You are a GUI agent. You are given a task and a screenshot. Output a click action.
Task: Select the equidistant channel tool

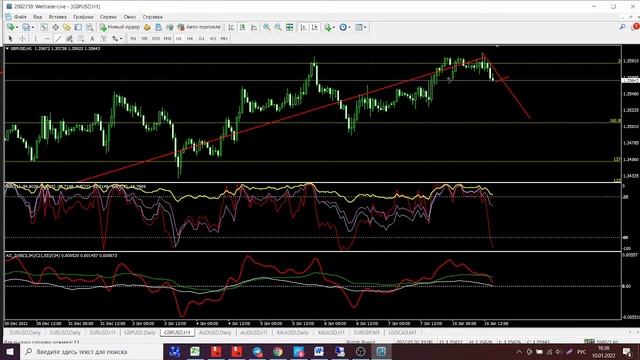tap(69, 38)
